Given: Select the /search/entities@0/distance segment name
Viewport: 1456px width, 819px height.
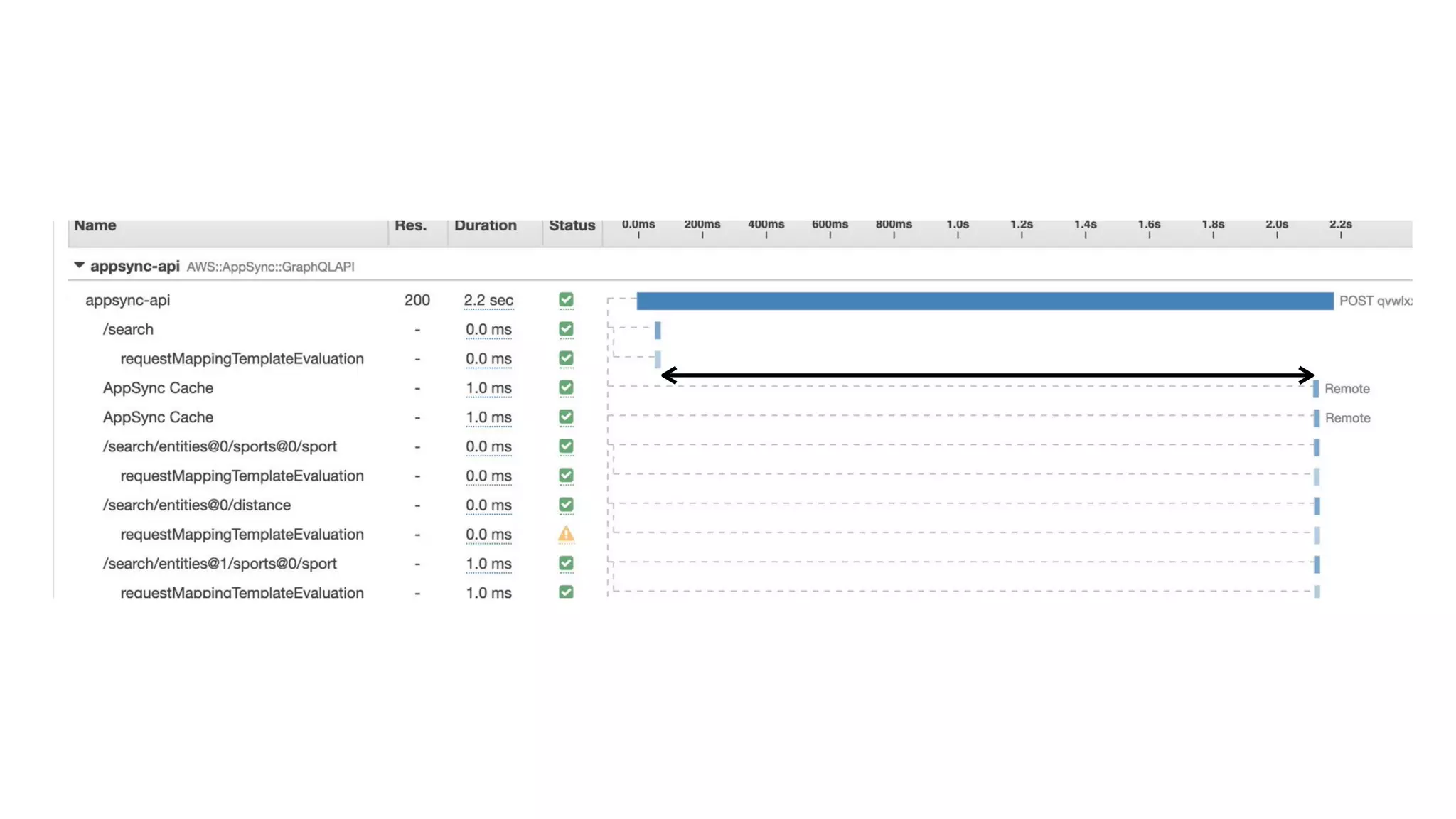Looking at the screenshot, I should [x=197, y=505].
